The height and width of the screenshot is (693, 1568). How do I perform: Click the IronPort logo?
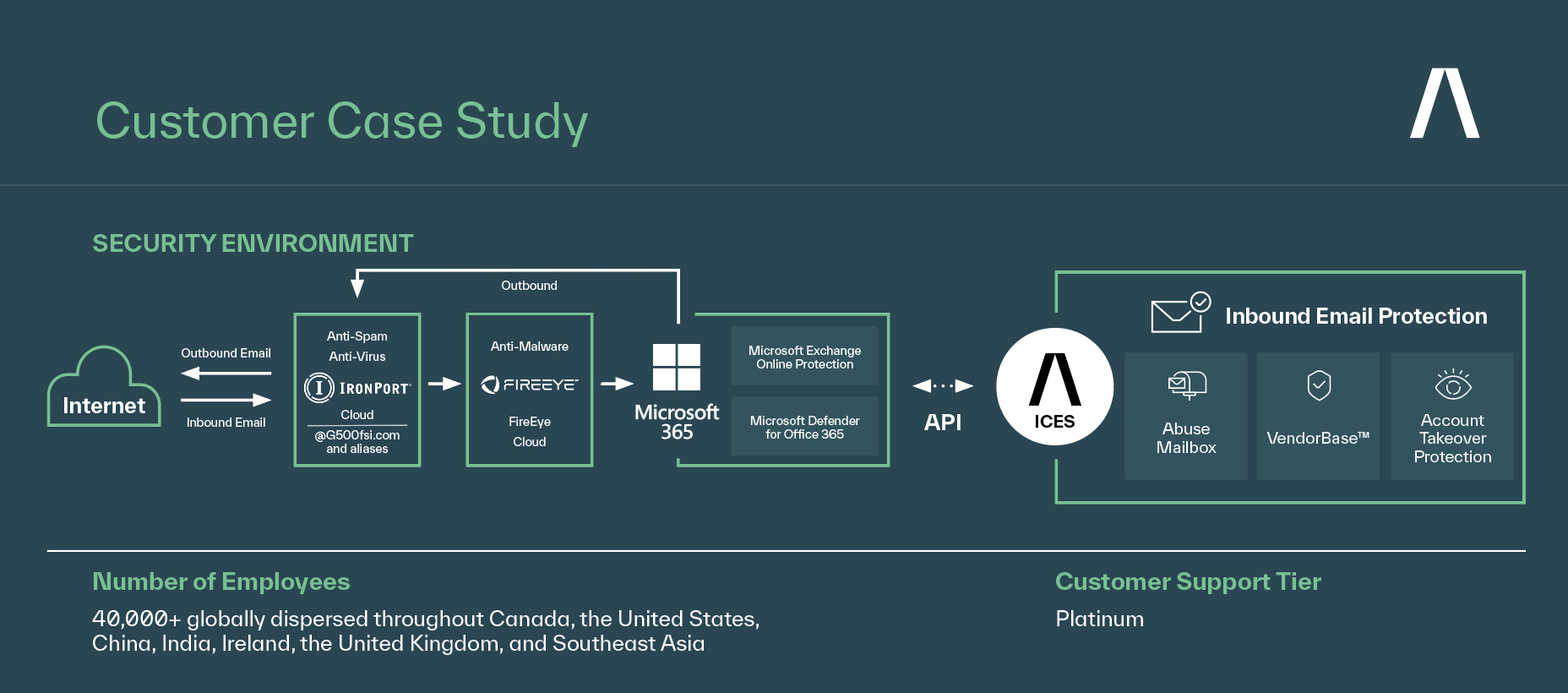point(357,388)
